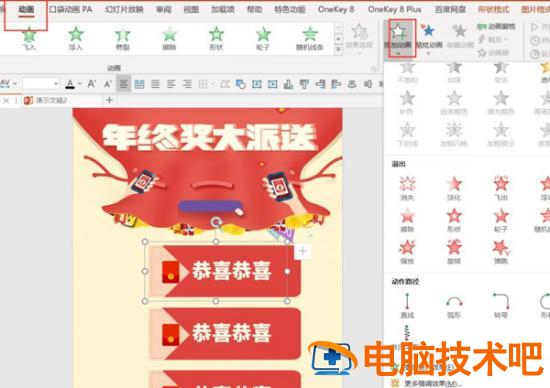Screen dimensions: 550x388
Task: Increase font size with larger A icon
Action: [x=92, y=84]
